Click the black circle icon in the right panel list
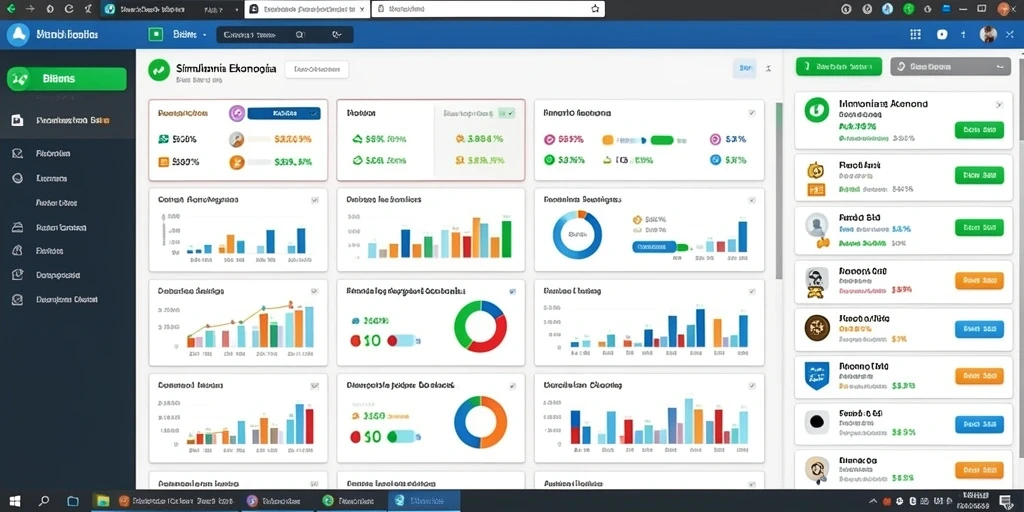Screen dimensions: 1024x512 coord(816,422)
